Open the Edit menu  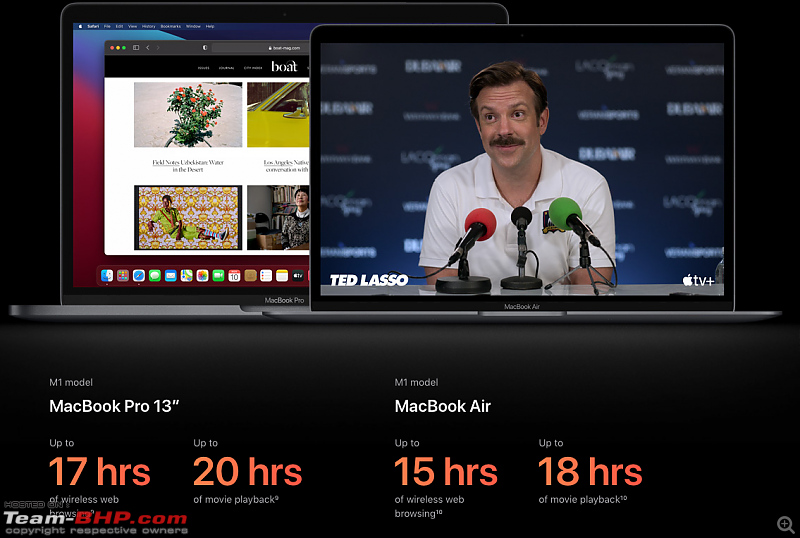[119, 26]
